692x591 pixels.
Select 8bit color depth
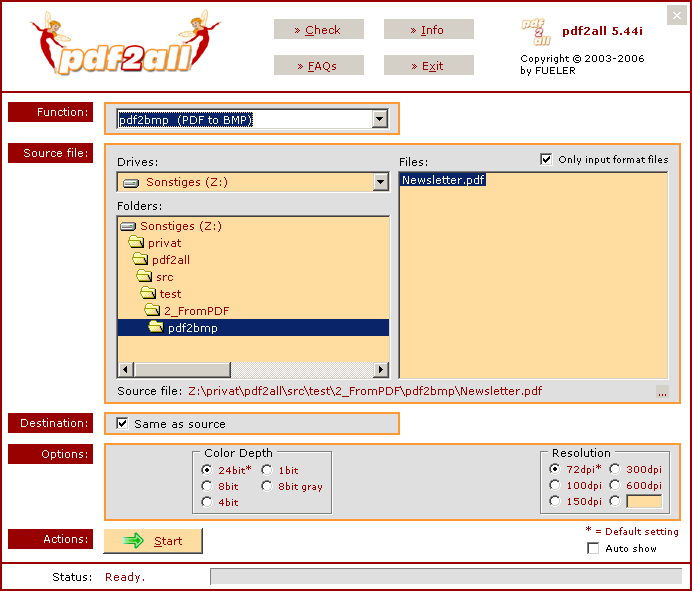[207, 486]
